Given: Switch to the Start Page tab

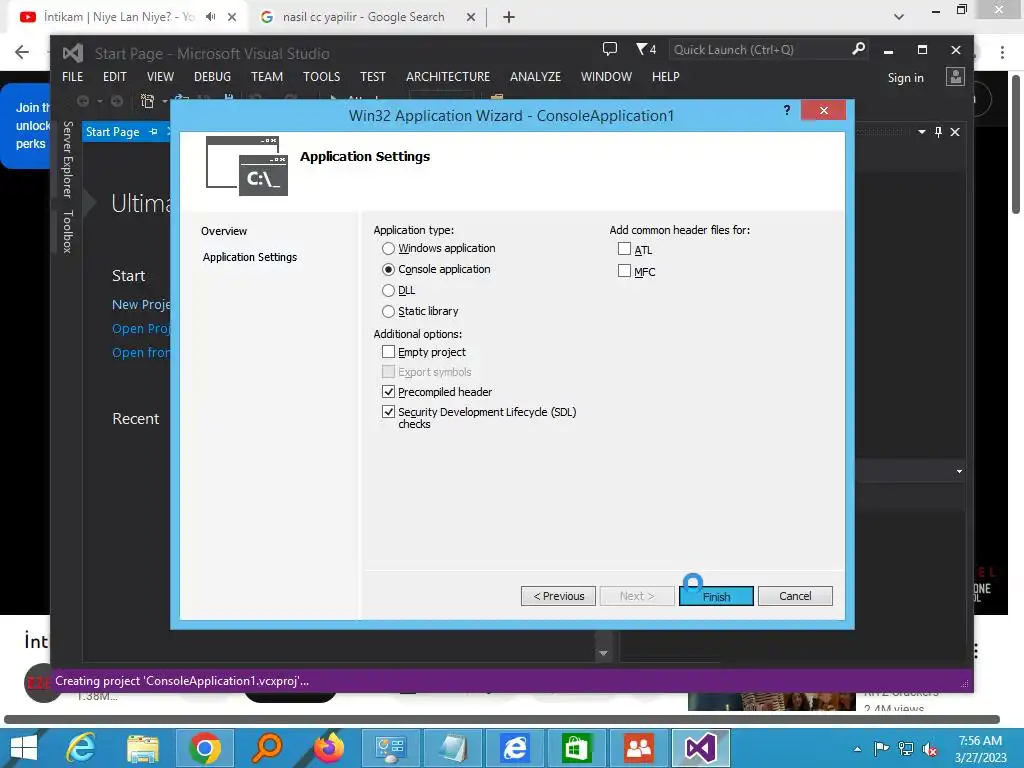Looking at the screenshot, I should pos(112,132).
